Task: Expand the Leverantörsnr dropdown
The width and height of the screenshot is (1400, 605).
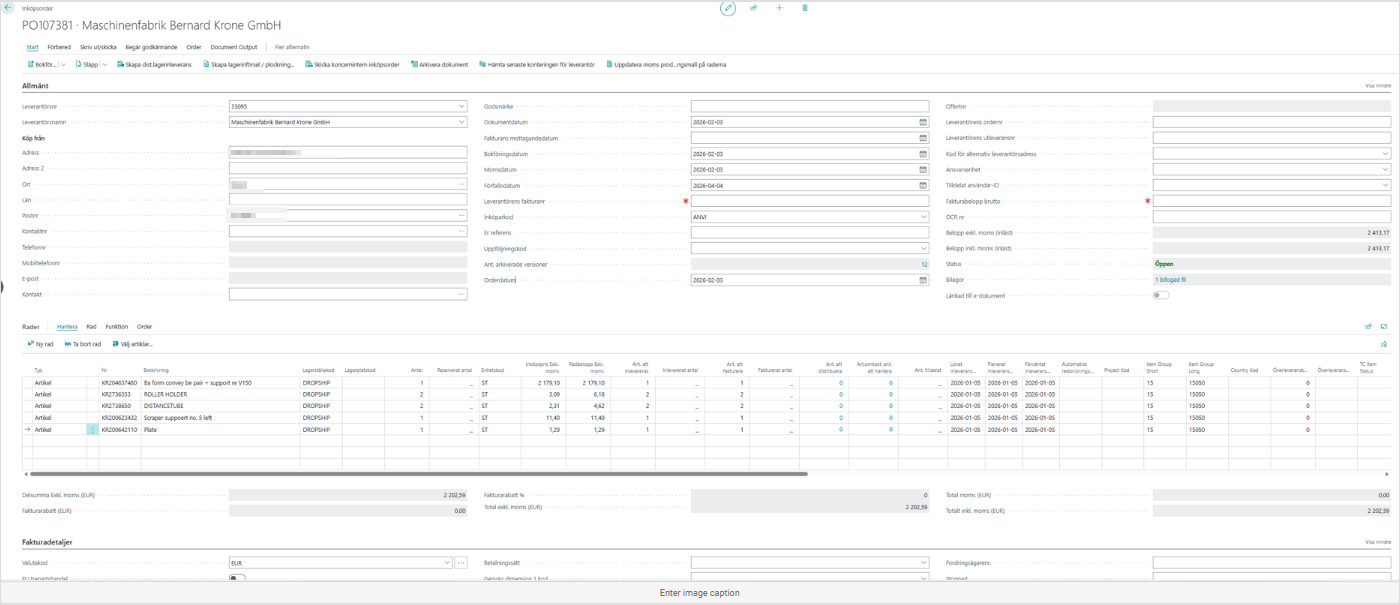Action: pyautogui.click(x=461, y=106)
